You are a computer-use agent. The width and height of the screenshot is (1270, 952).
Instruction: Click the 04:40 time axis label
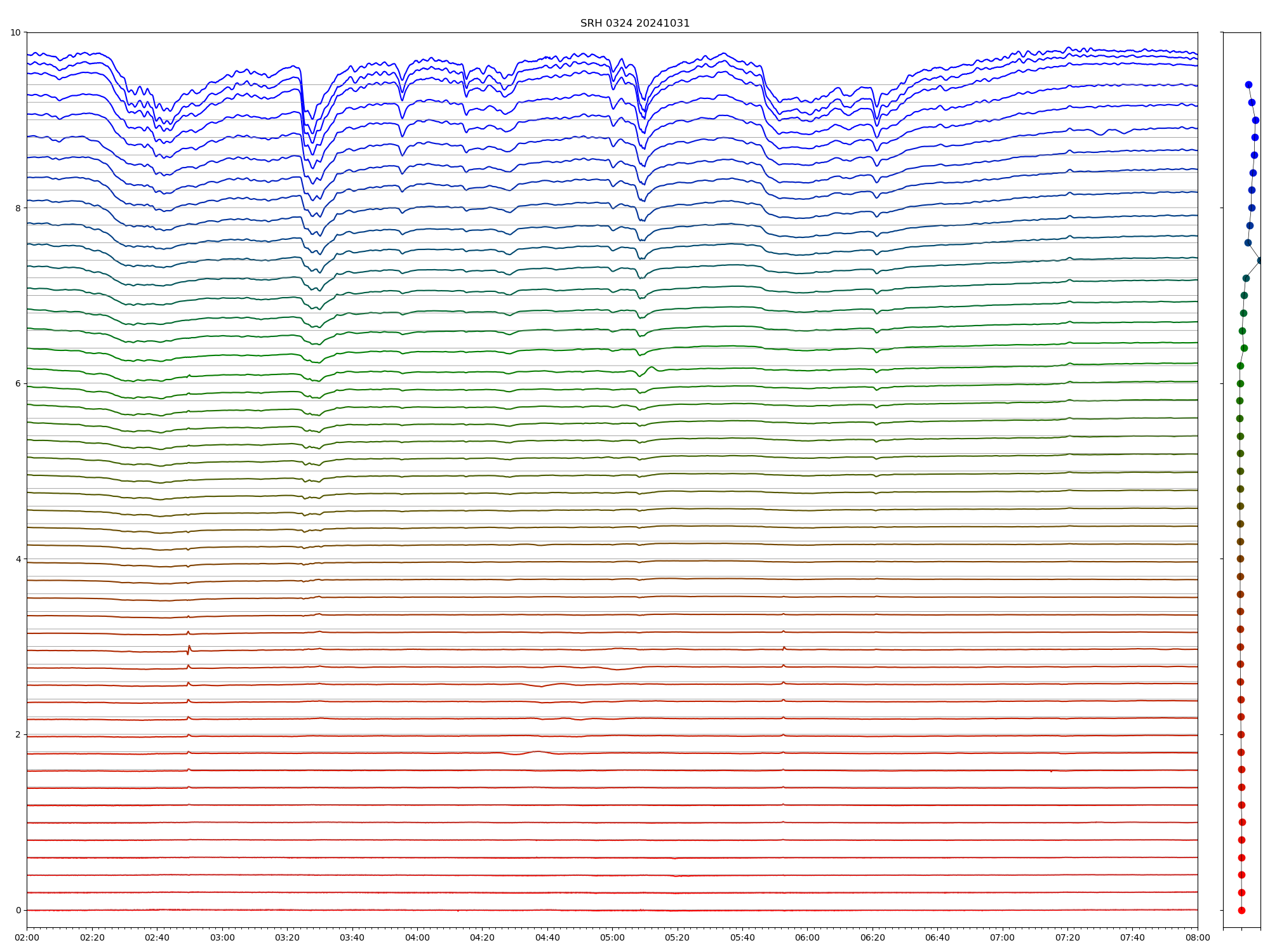pyautogui.click(x=547, y=937)
